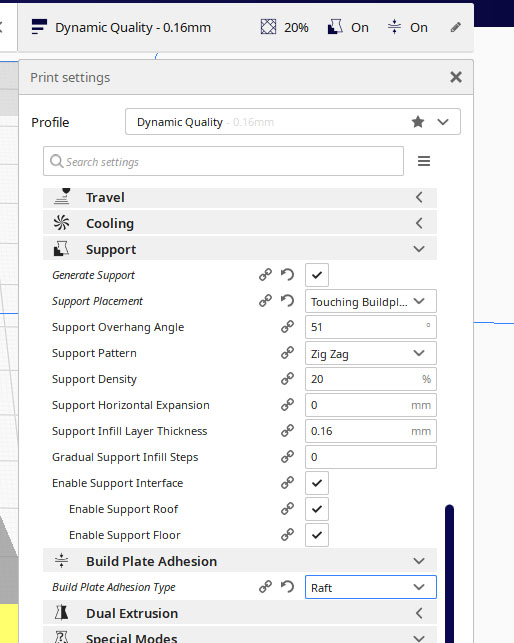Click link icon beside Support Pattern
The height and width of the screenshot is (643, 514).
287,353
